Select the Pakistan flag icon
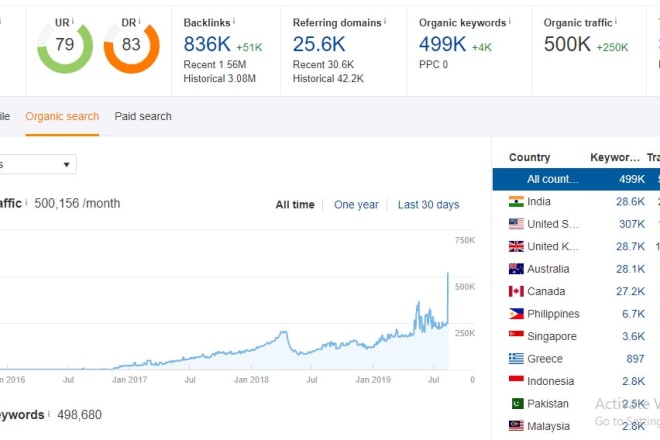This screenshot has width=660, height=440. click(517, 404)
